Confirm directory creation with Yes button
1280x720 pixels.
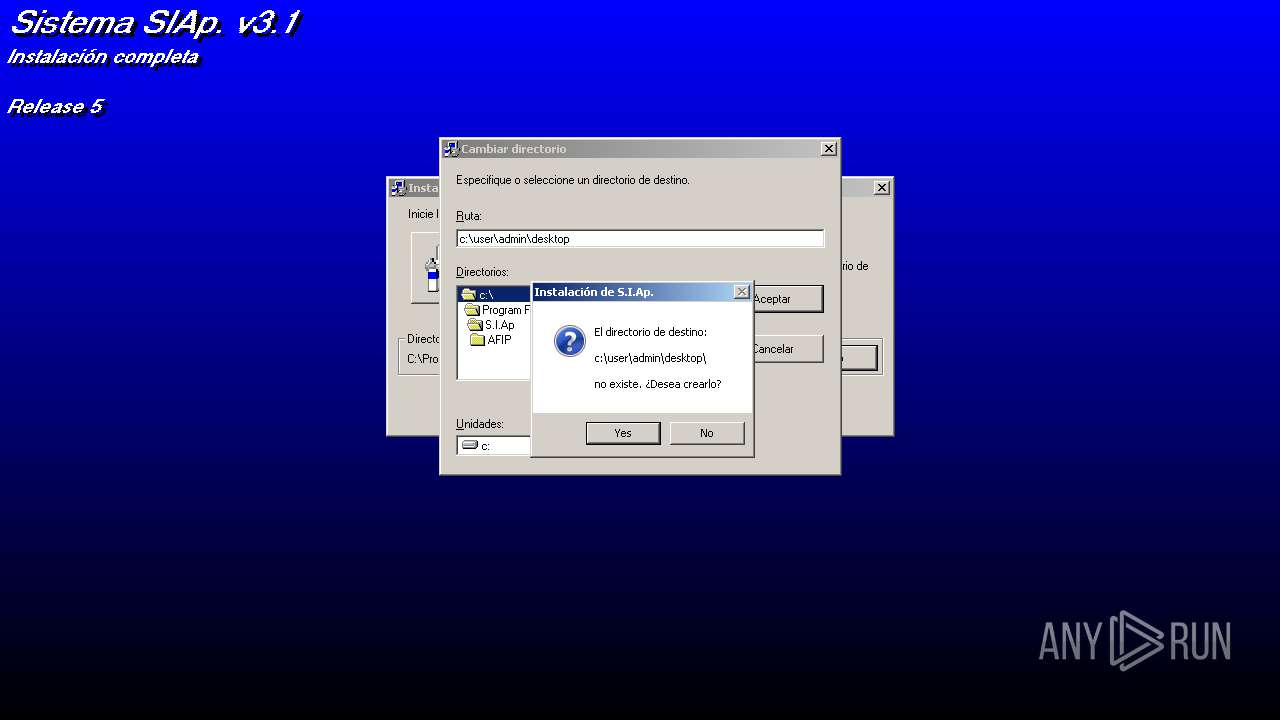coord(623,433)
